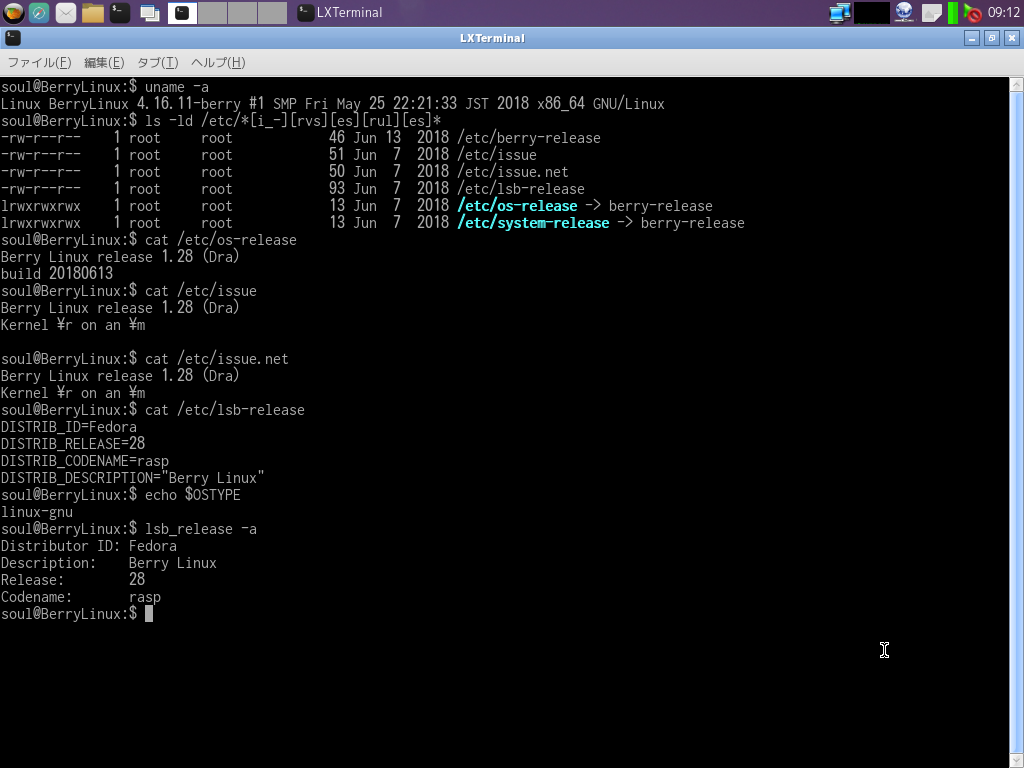Switch to the second workspace in pager
This screenshot has width=1024, height=768.
212,12
